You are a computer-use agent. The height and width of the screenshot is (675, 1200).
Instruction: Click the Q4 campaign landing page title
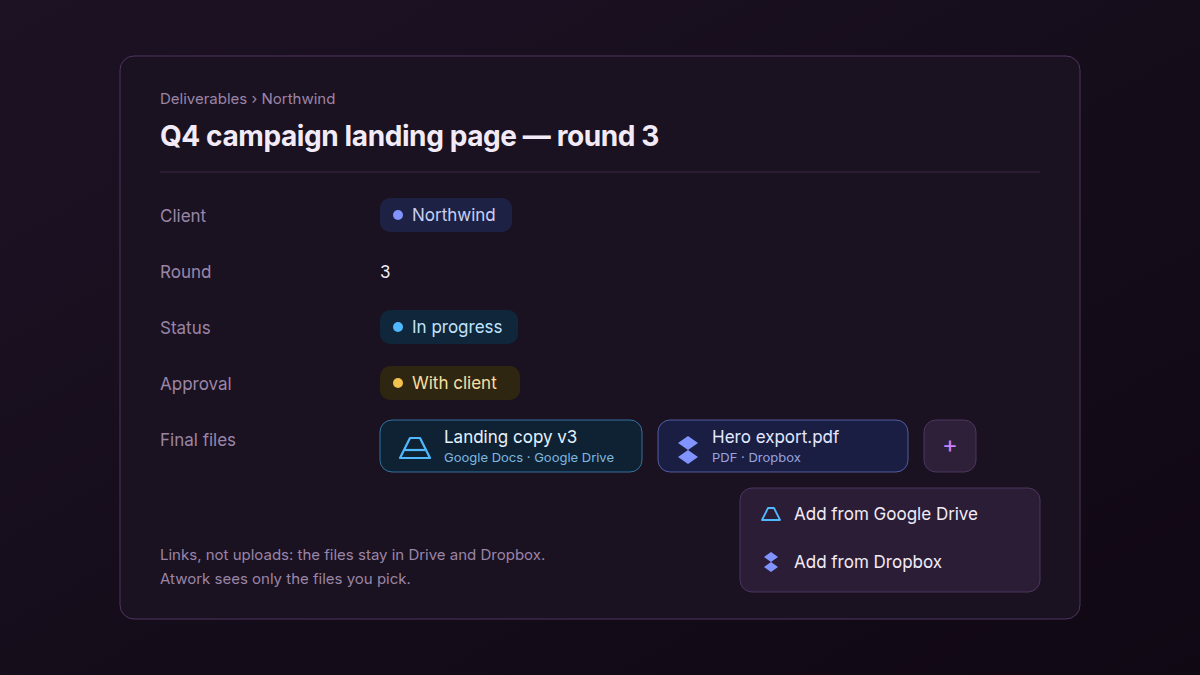pyautogui.click(x=409, y=136)
